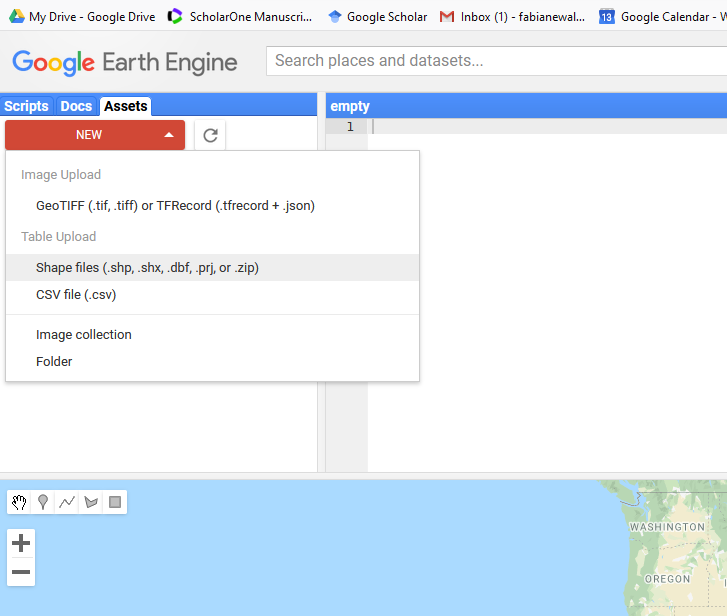Select the hand pan tool on map
This screenshot has height=616, width=727.
[x=19, y=502]
